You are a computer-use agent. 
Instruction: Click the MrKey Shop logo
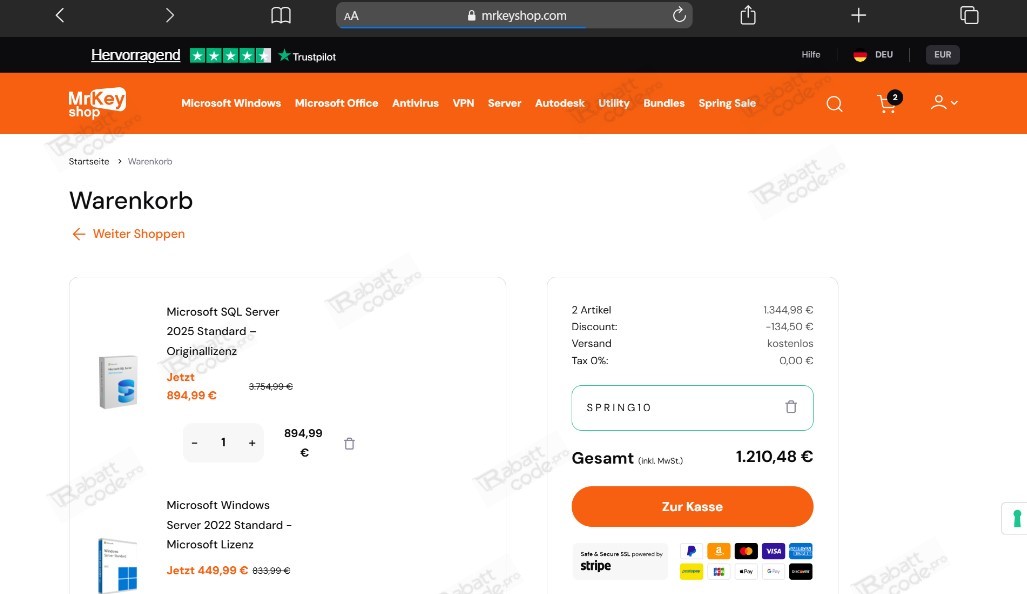(96, 103)
